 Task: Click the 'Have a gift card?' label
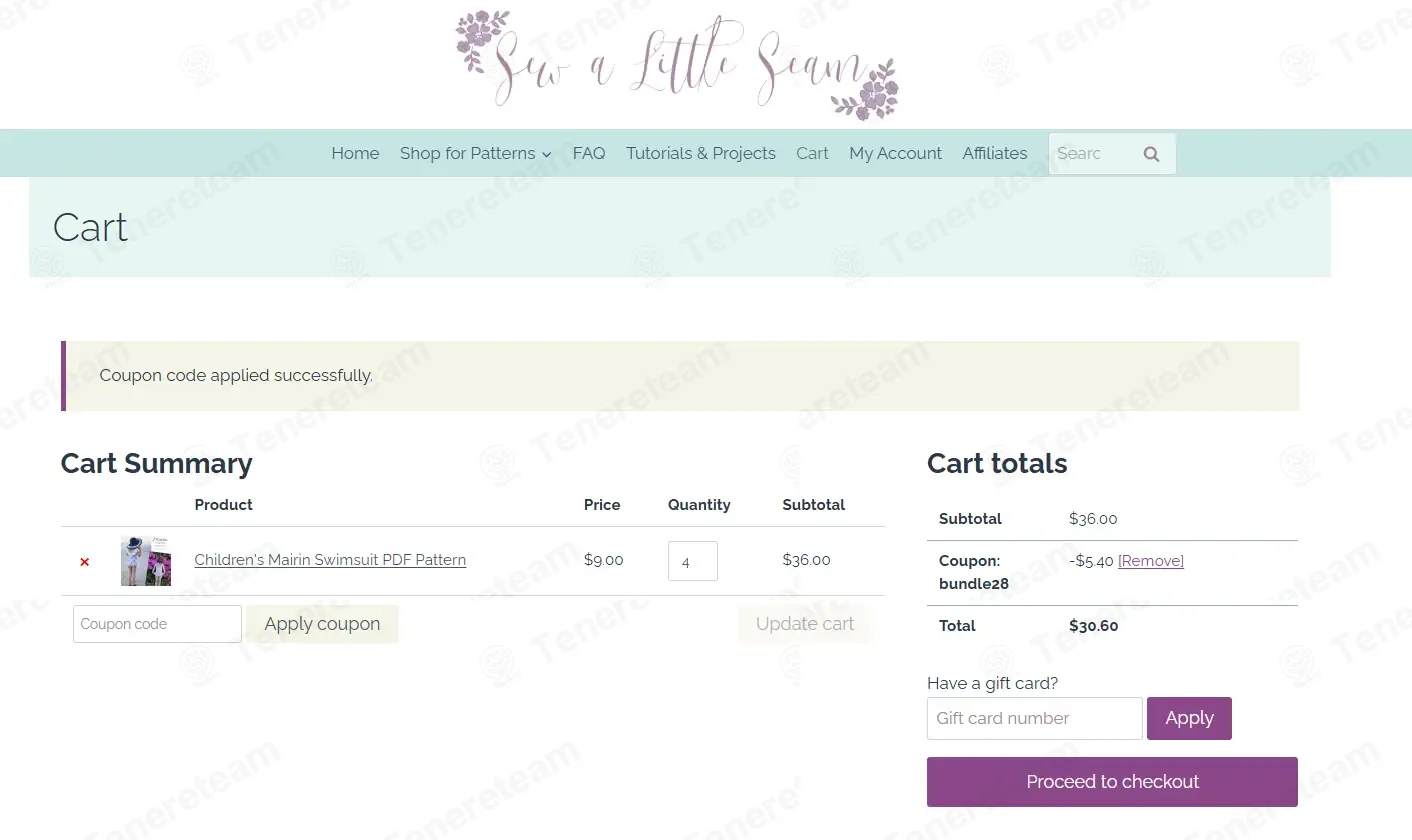pos(992,684)
